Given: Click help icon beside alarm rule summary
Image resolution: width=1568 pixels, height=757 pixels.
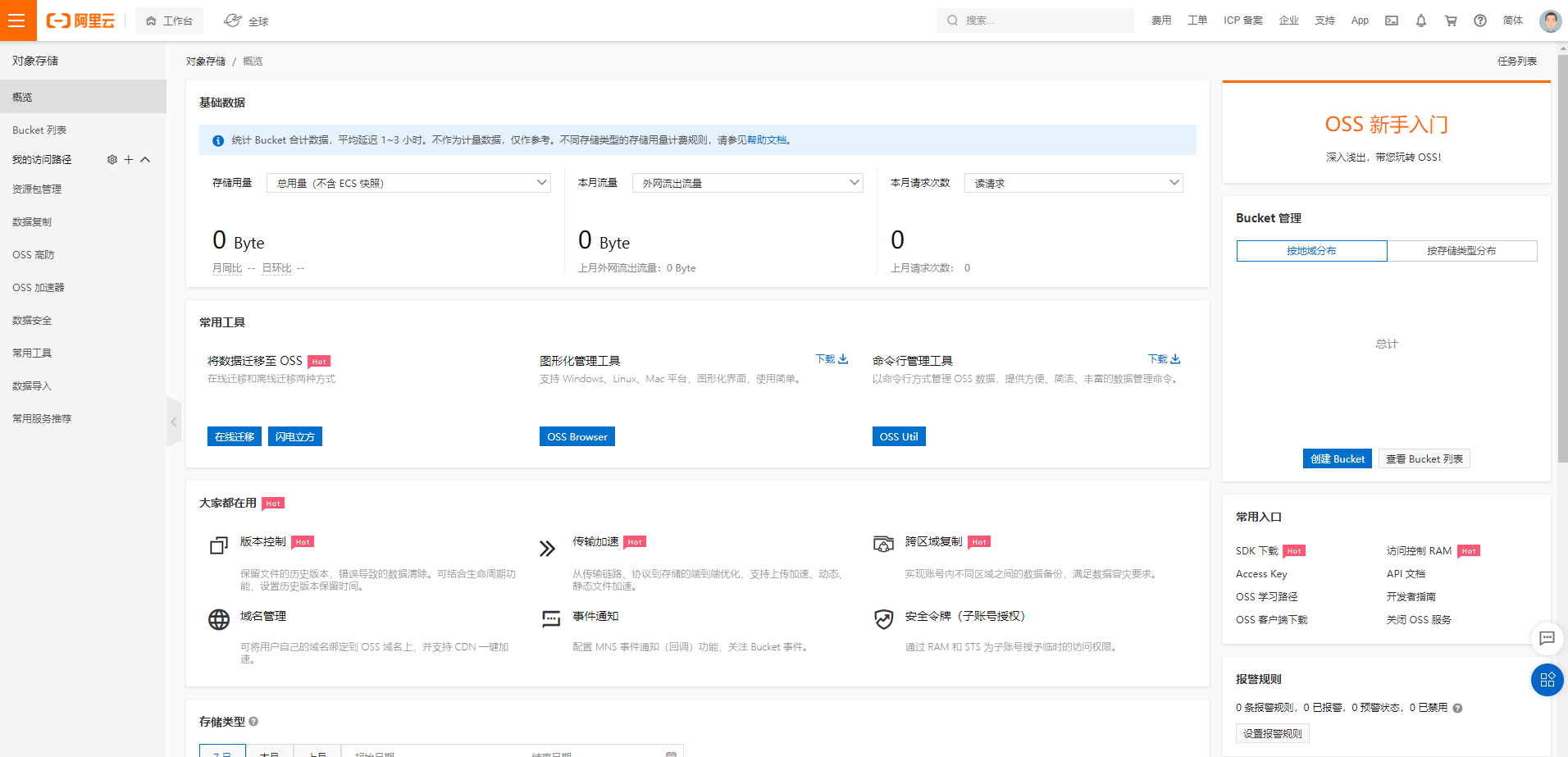Looking at the screenshot, I should [1457, 708].
